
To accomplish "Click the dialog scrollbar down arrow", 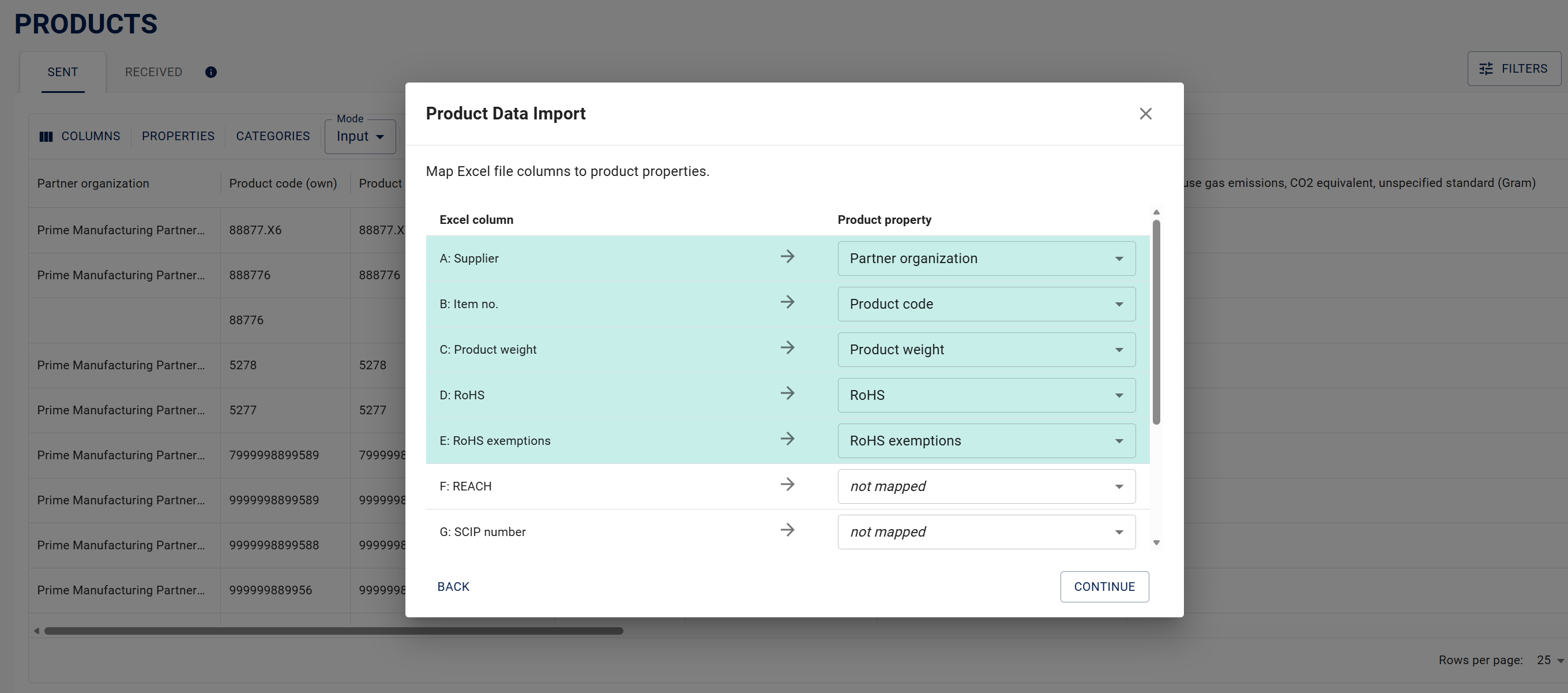I will click(1156, 542).
